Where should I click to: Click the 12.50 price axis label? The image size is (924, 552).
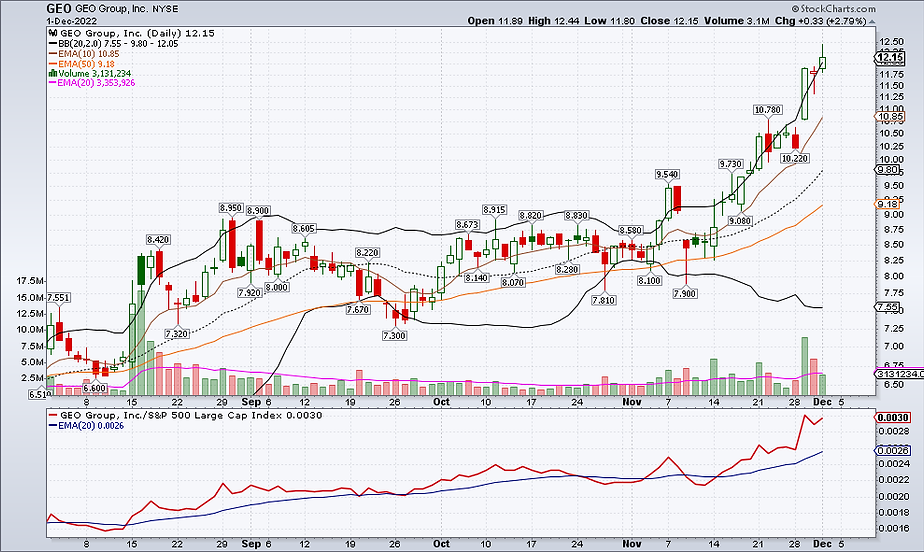[890, 42]
